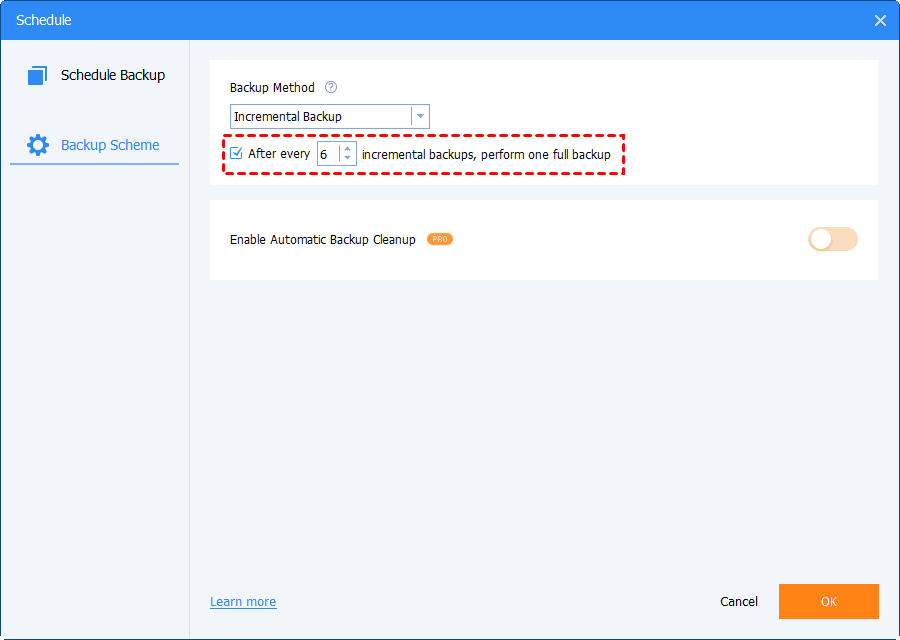Enable Automatic Backup Cleanup toggle
The image size is (900, 640).
coord(832,239)
